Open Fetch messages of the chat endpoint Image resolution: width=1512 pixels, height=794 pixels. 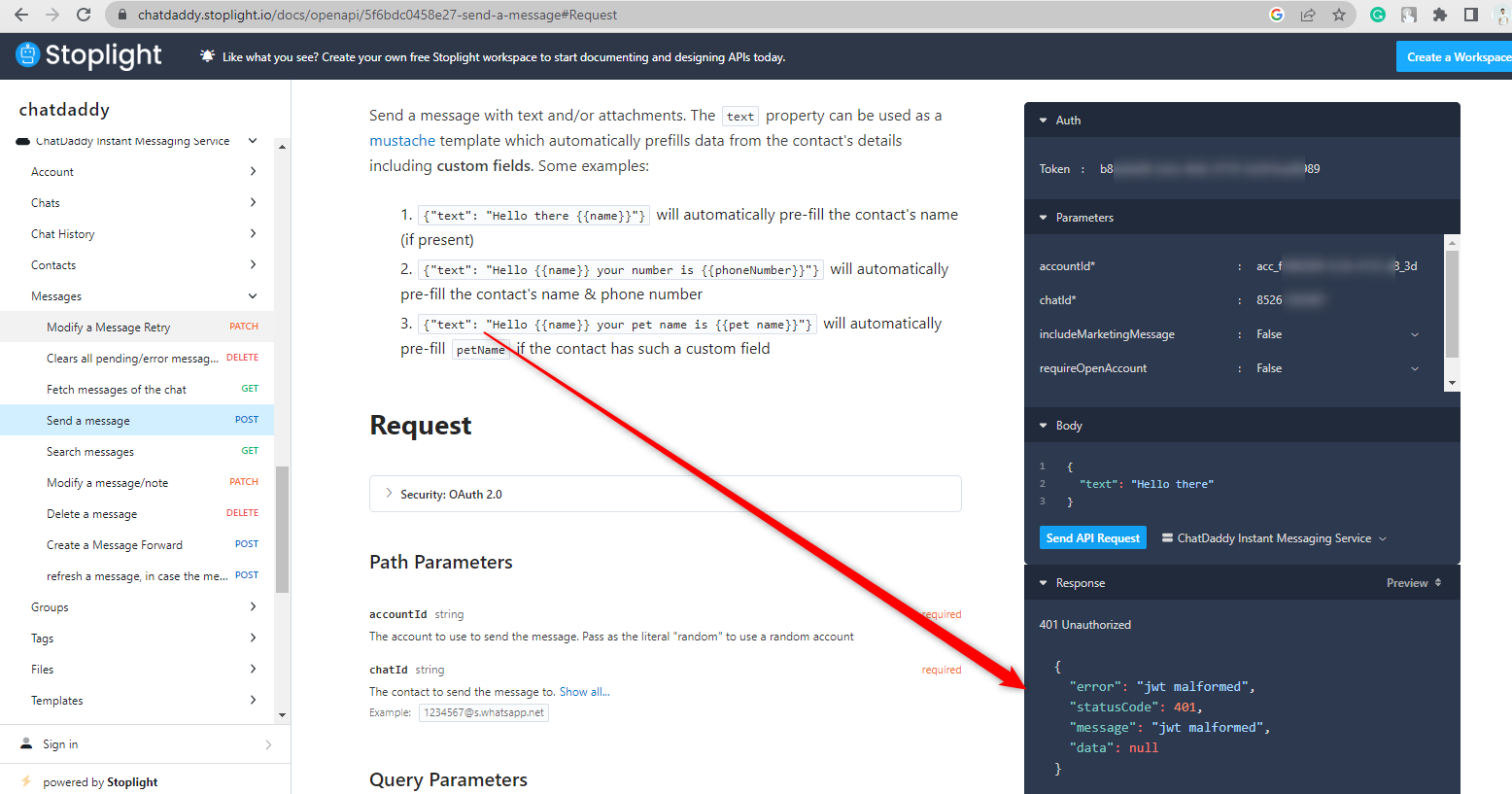pyautogui.click(x=137, y=390)
